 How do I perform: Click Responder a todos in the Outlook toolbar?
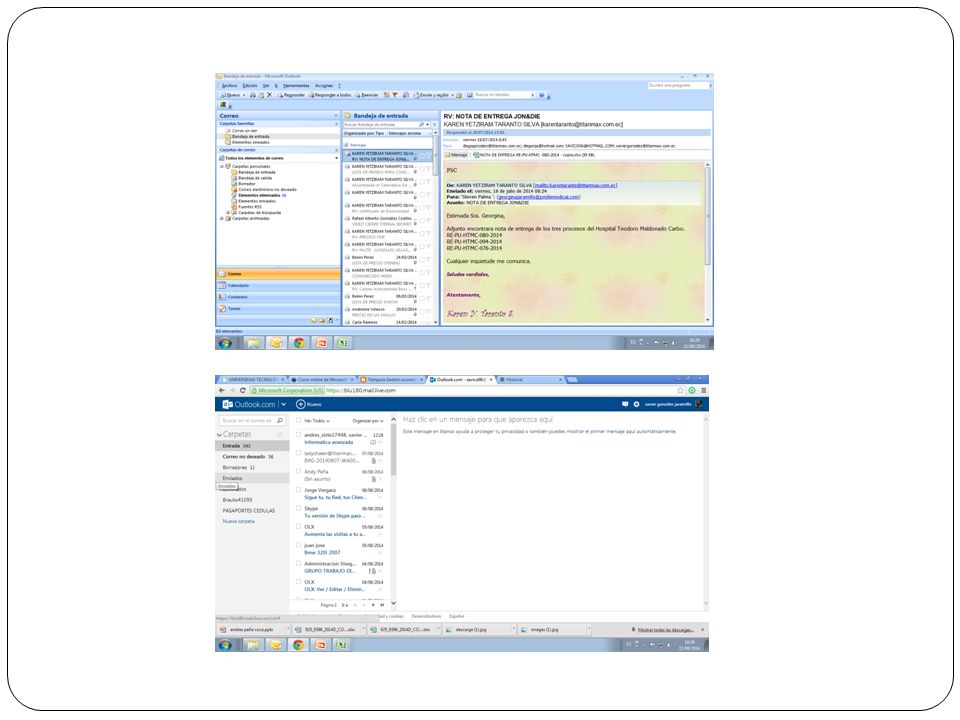click(330, 95)
